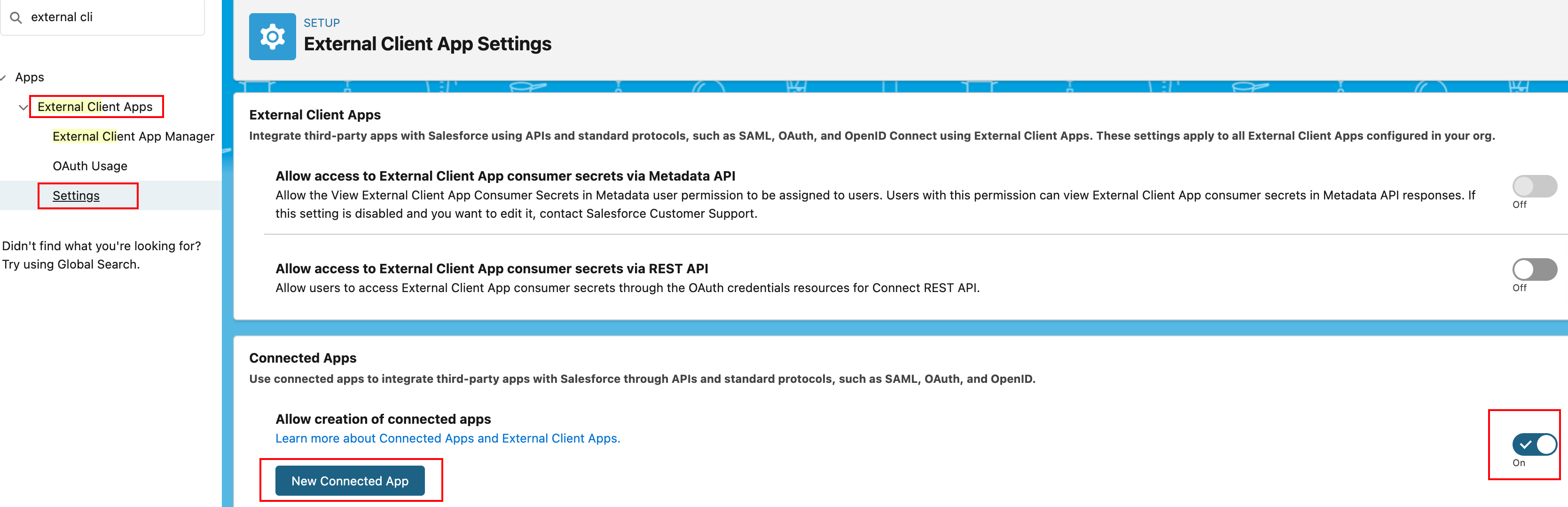Click 'Allow creation of connected apps' label
Image resolution: width=1568 pixels, height=507 pixels.
tap(383, 419)
